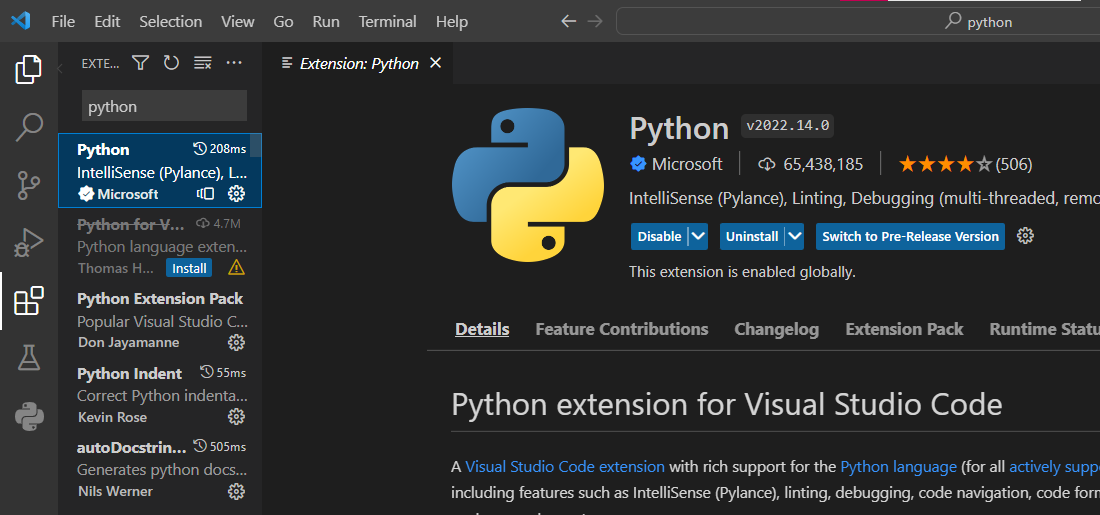Open the Explorer view in activity bar
The image size is (1100, 515).
(29, 70)
